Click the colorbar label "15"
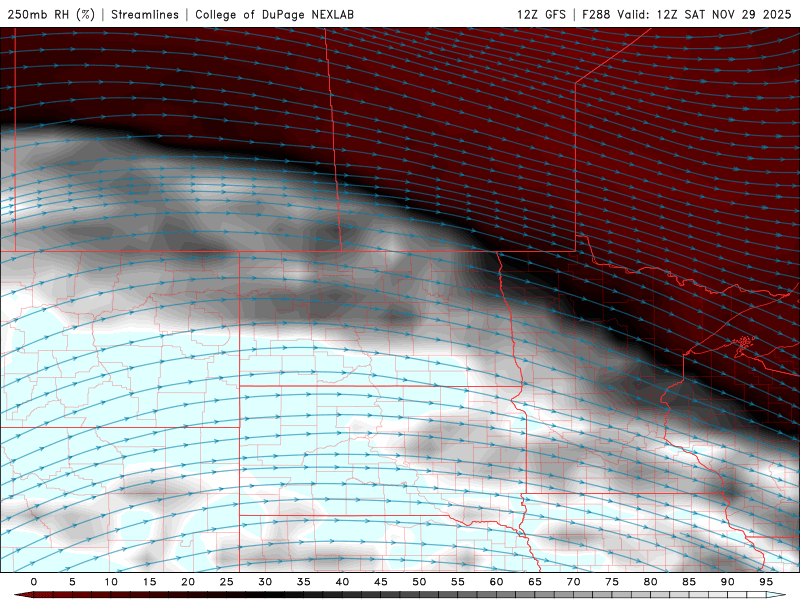The height and width of the screenshot is (600, 800). [x=149, y=582]
